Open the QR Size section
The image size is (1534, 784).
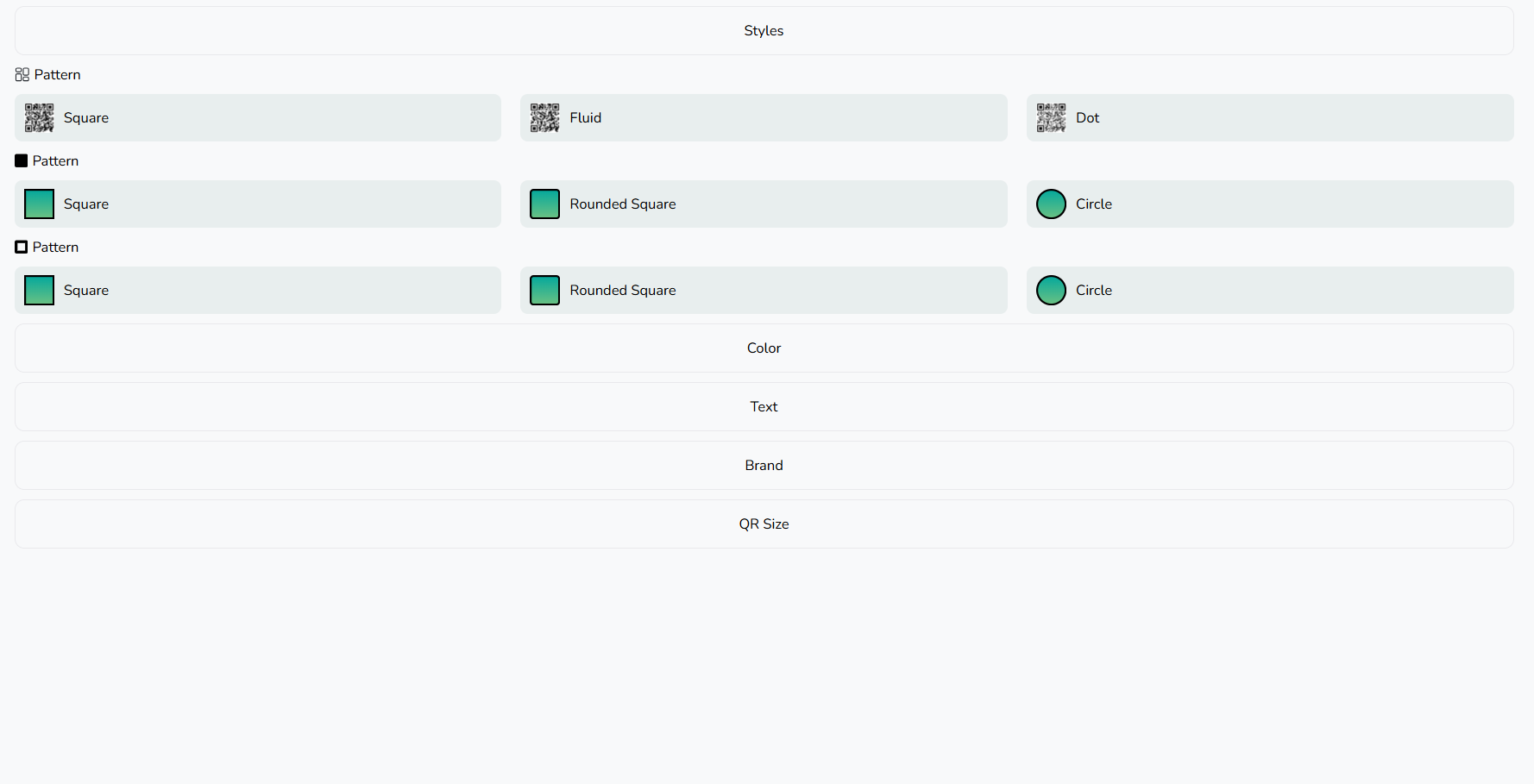(x=764, y=524)
